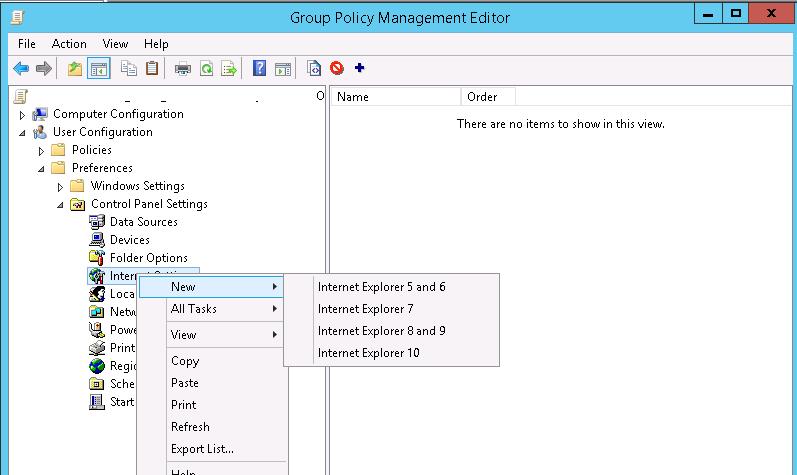Image resolution: width=797 pixels, height=475 pixels.
Task: Collapse the Control Panel Settings node
Action: pyautogui.click(x=60, y=205)
